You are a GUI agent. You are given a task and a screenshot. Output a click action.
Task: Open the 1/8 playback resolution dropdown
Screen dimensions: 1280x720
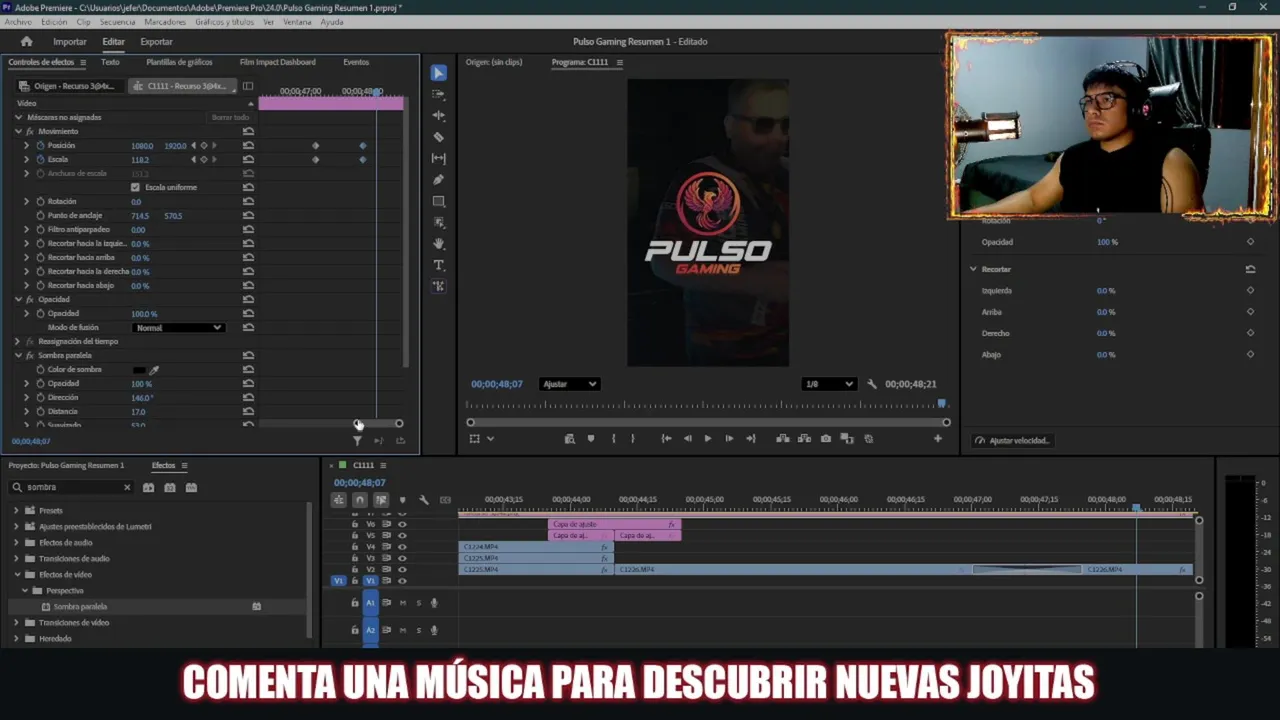[x=829, y=384]
